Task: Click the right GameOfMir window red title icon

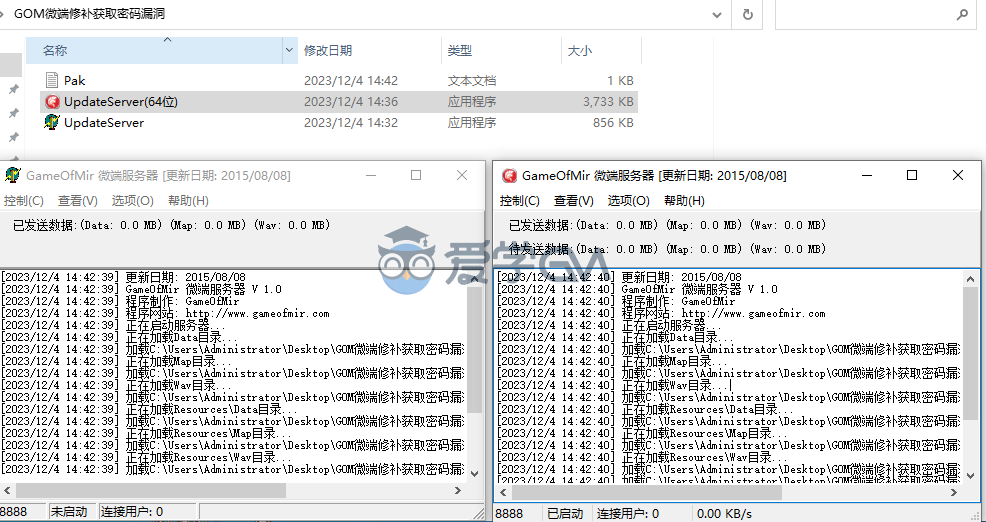Action: pos(509,175)
